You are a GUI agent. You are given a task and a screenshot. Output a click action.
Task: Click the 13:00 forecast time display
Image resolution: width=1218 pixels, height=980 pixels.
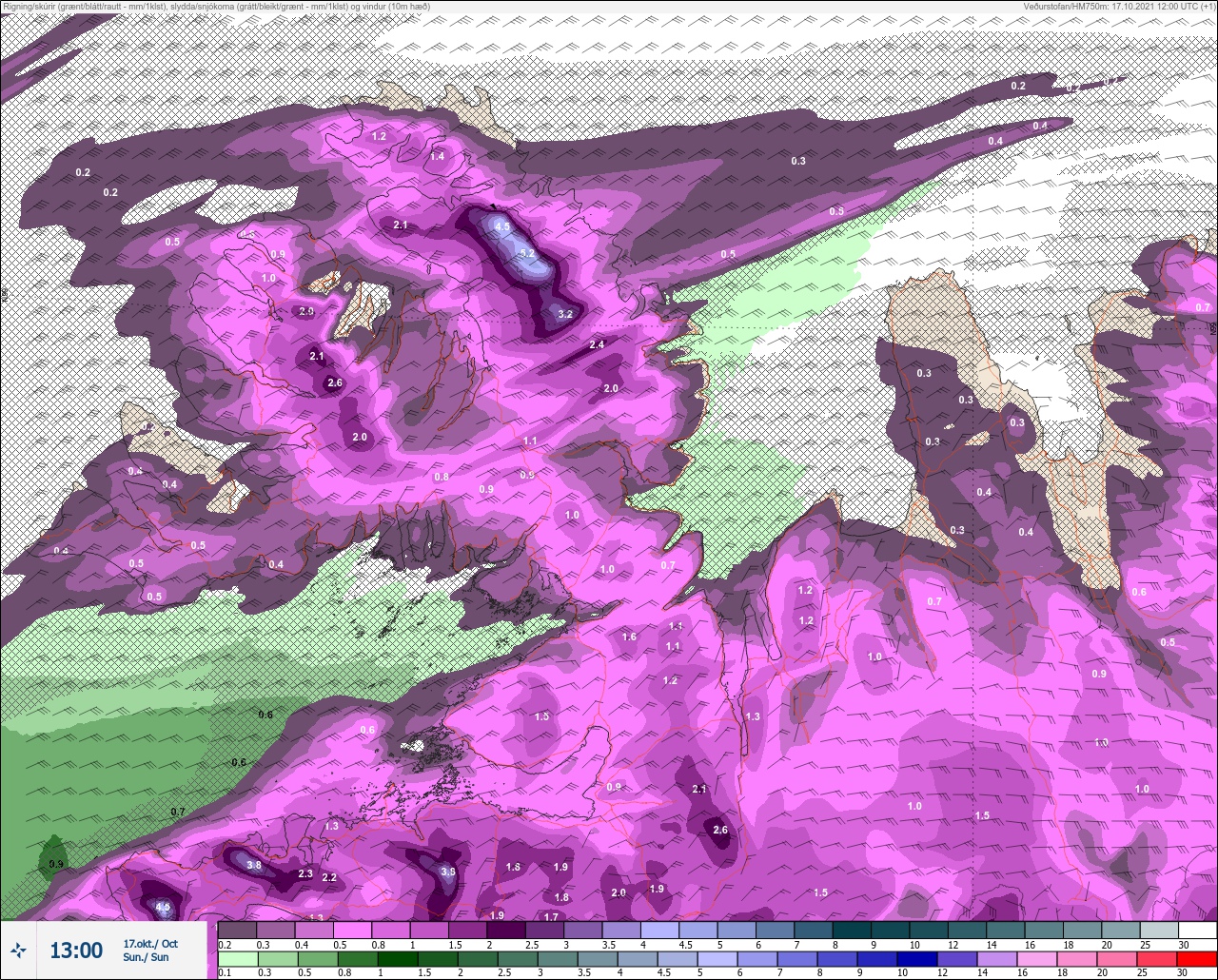[x=76, y=951]
